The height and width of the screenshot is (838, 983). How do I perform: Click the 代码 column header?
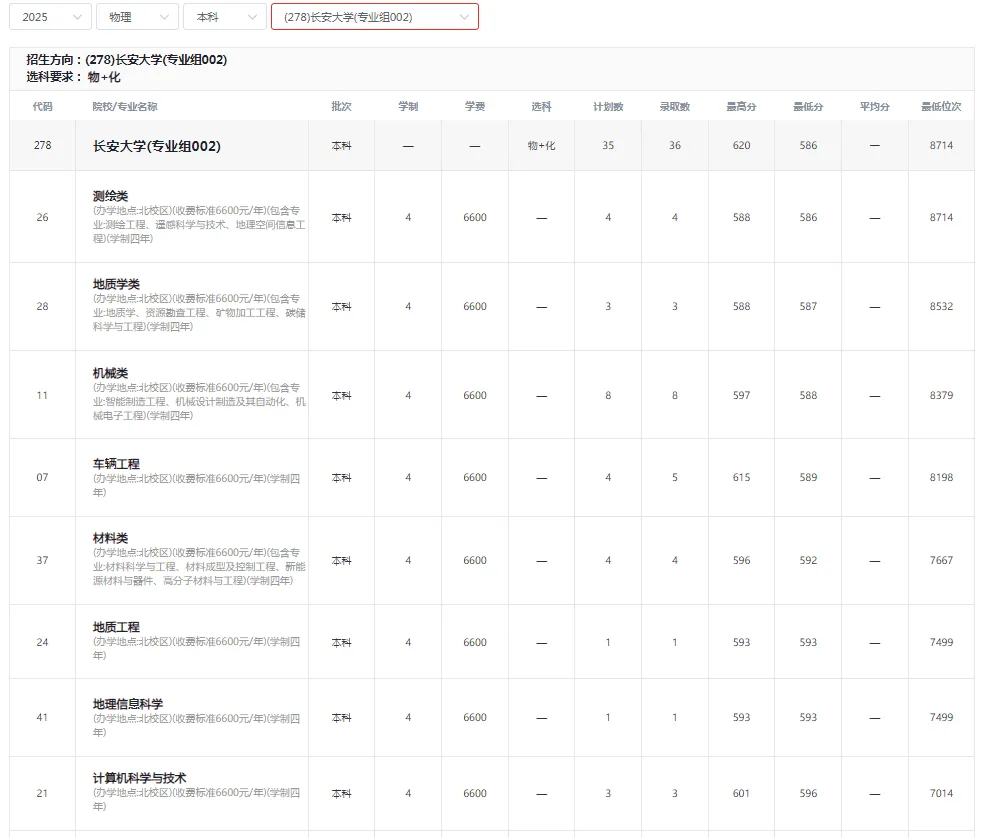pos(43,107)
